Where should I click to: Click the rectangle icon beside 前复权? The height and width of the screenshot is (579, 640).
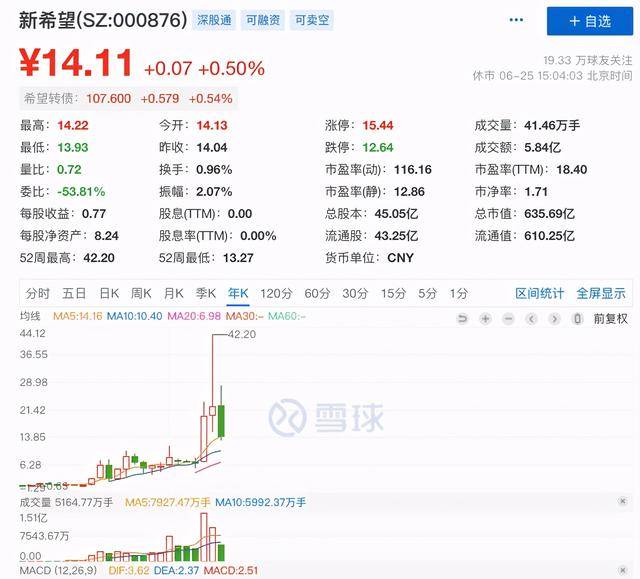coord(577,318)
